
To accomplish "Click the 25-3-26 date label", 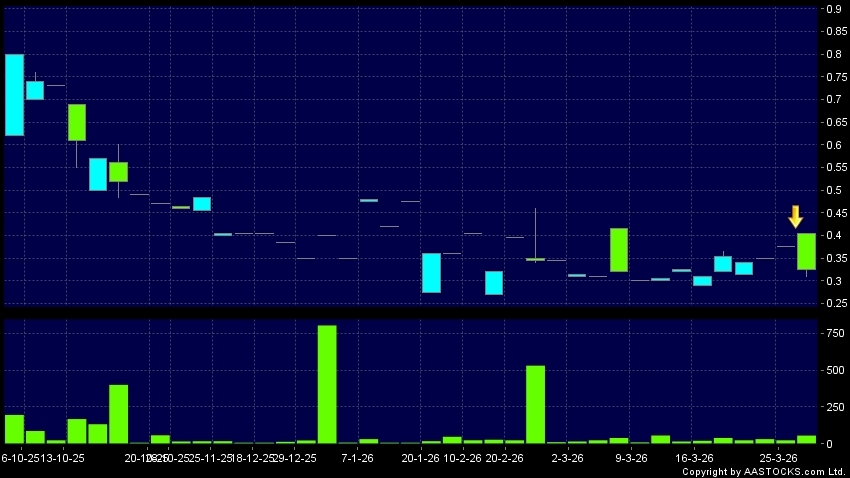I will click(x=778, y=457).
